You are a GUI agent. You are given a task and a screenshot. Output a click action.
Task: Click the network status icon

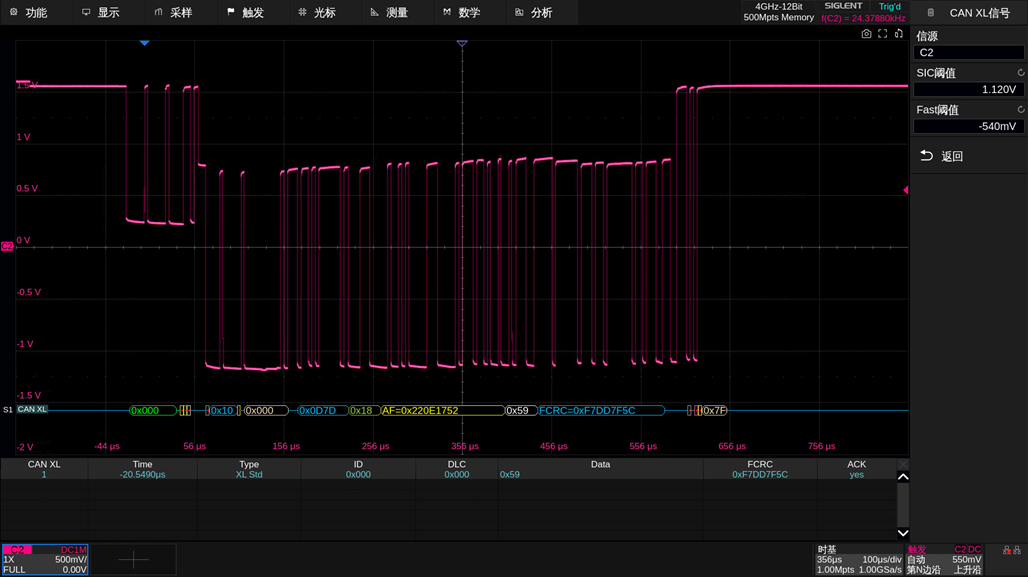pyautogui.click(x=1012, y=550)
